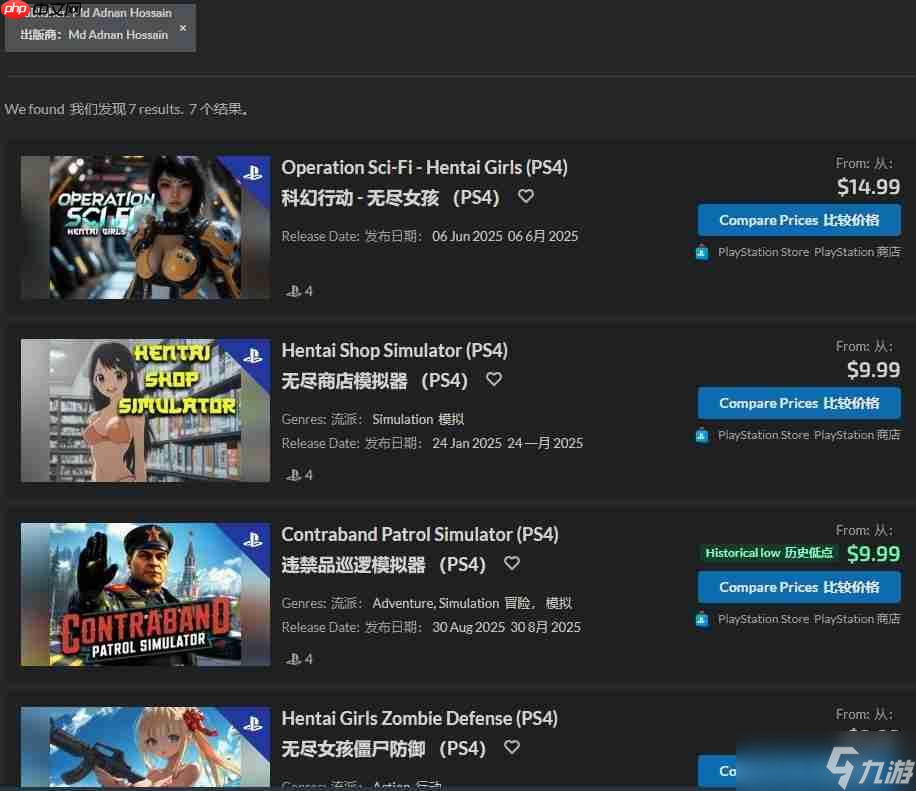Remove the Md Adnan Hossain publisher filter
The width and height of the screenshot is (916, 791).
pyautogui.click(x=182, y=28)
